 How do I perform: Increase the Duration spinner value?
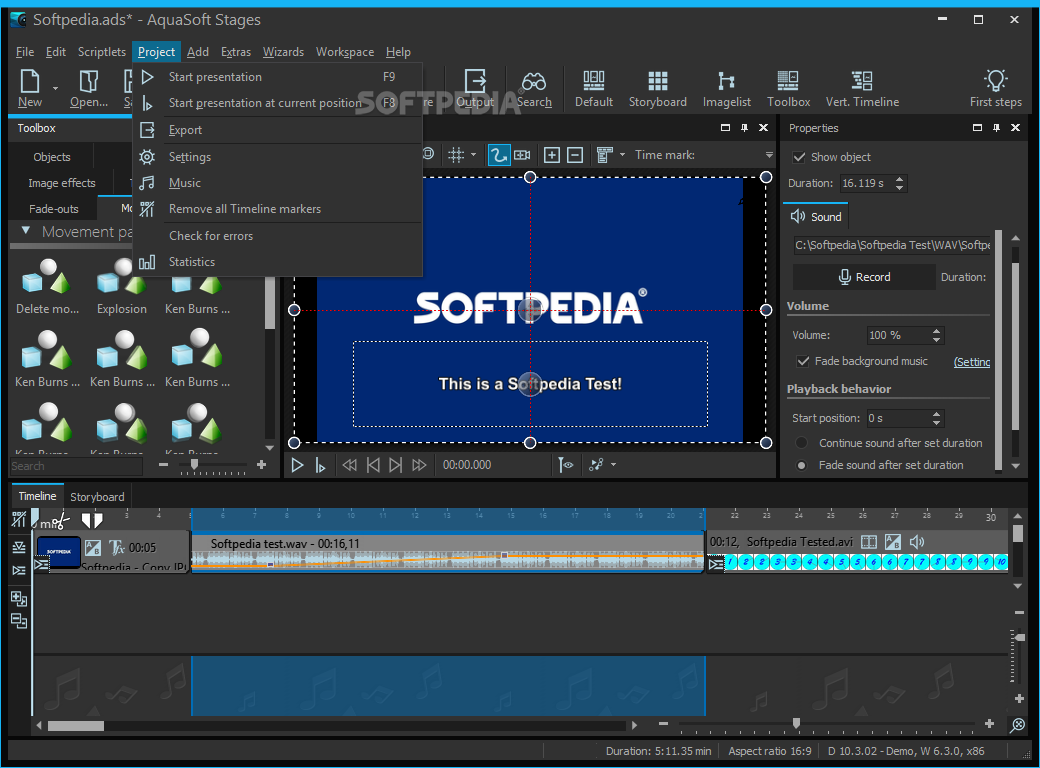(x=899, y=179)
